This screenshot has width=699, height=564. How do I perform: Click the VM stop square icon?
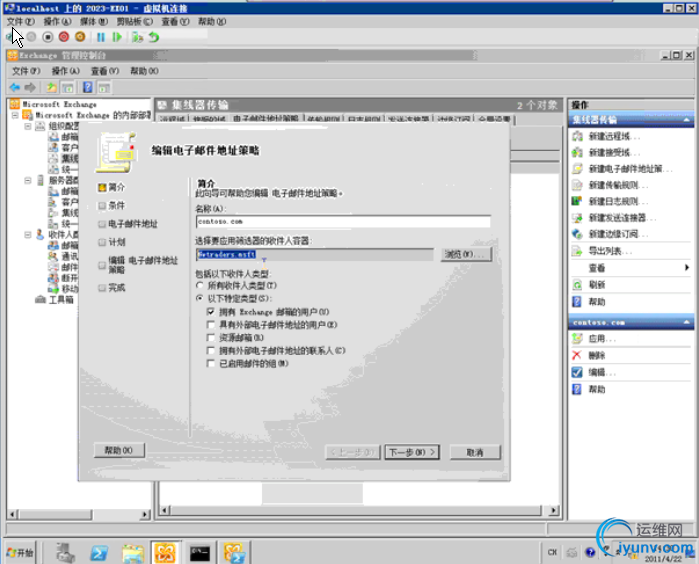[48, 37]
